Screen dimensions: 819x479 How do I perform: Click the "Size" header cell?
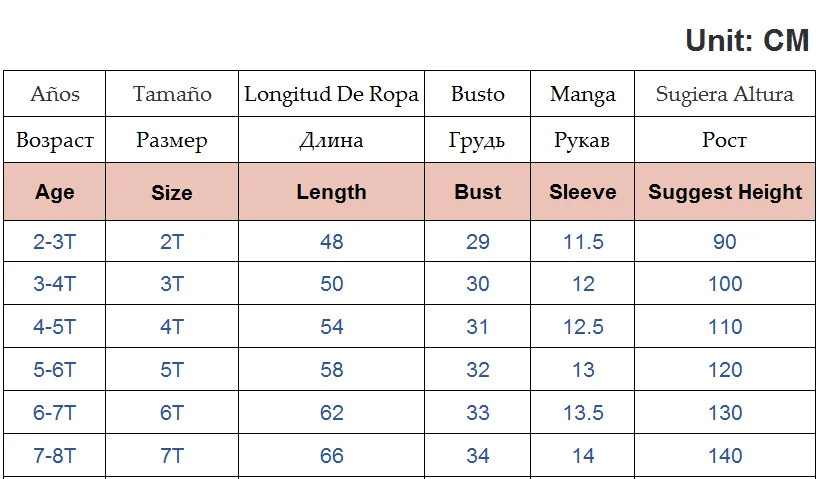point(172,192)
